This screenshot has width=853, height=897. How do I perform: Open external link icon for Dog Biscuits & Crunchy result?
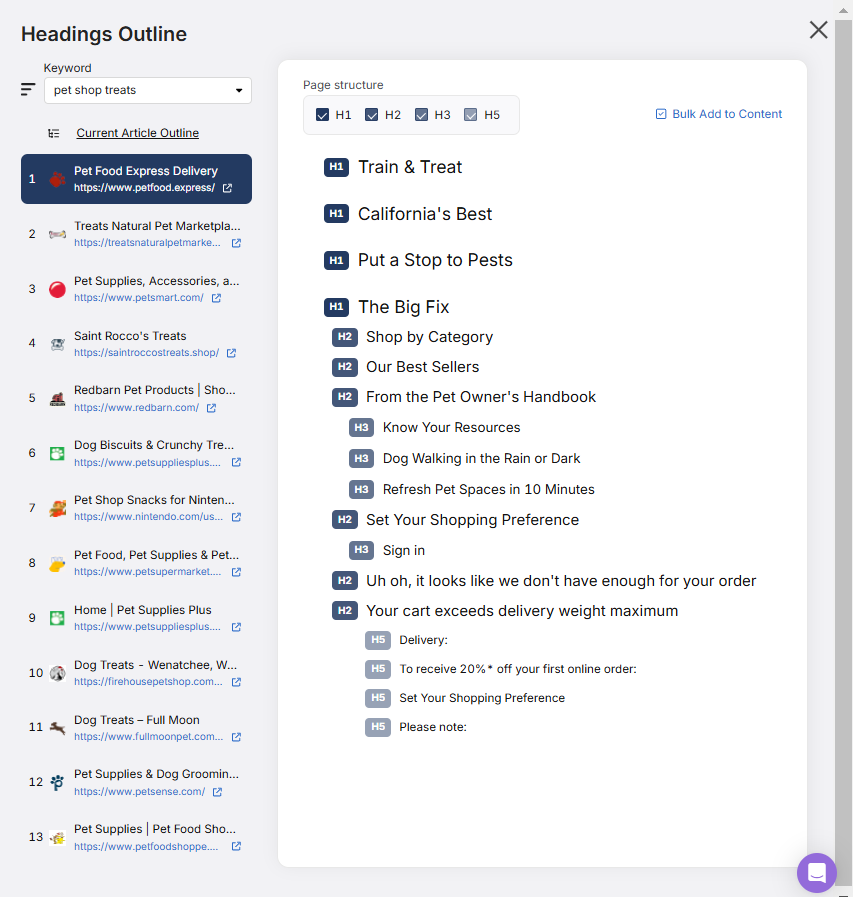tap(236, 462)
